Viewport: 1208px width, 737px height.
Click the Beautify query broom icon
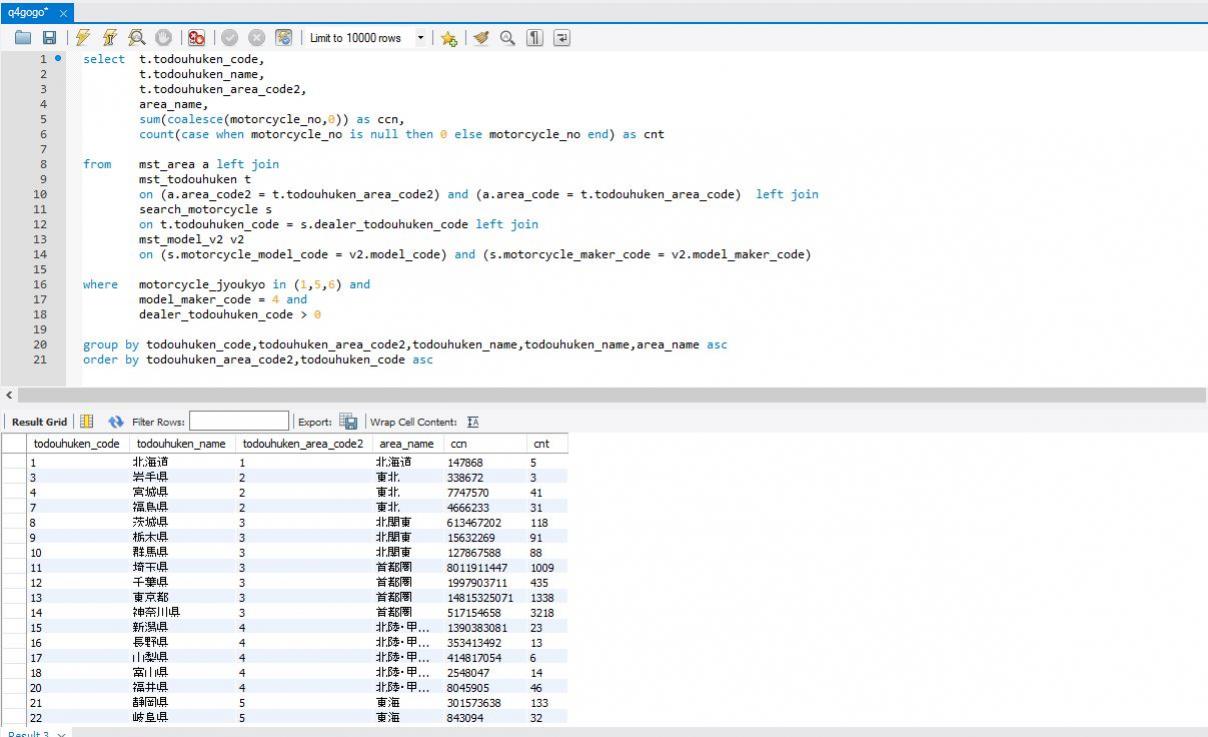pyautogui.click(x=481, y=38)
